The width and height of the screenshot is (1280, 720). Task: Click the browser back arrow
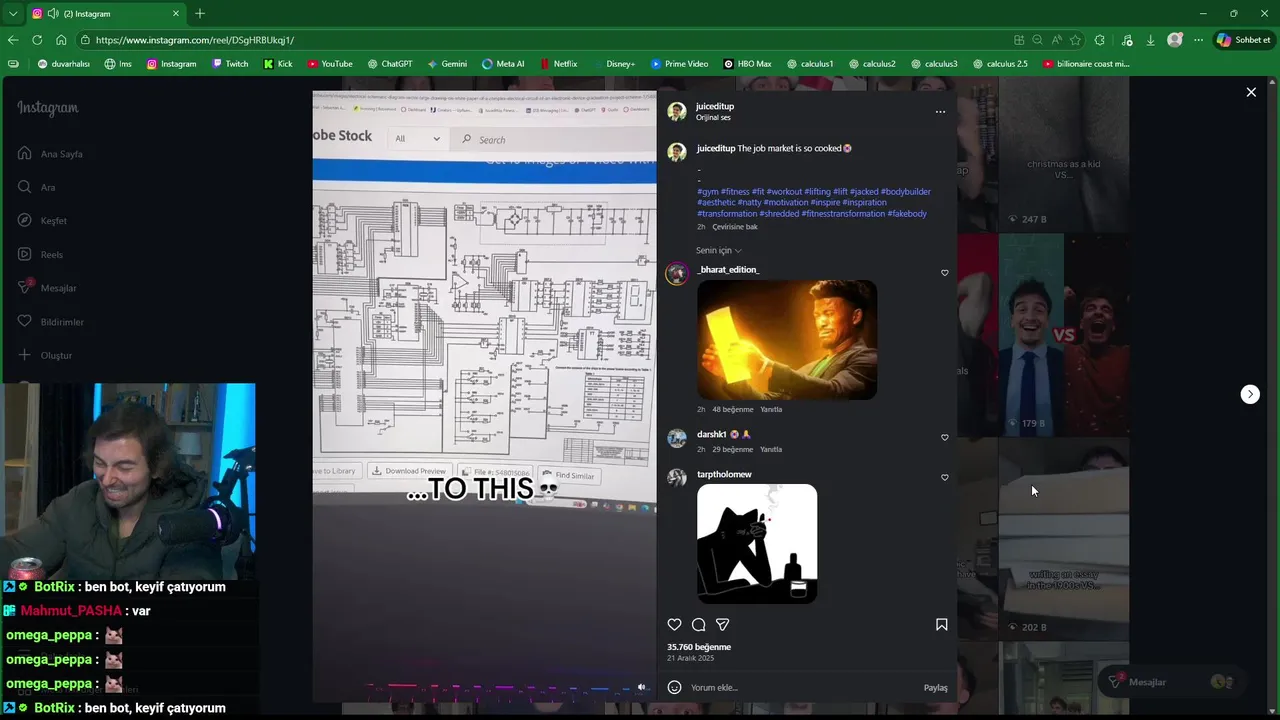tap(13, 40)
